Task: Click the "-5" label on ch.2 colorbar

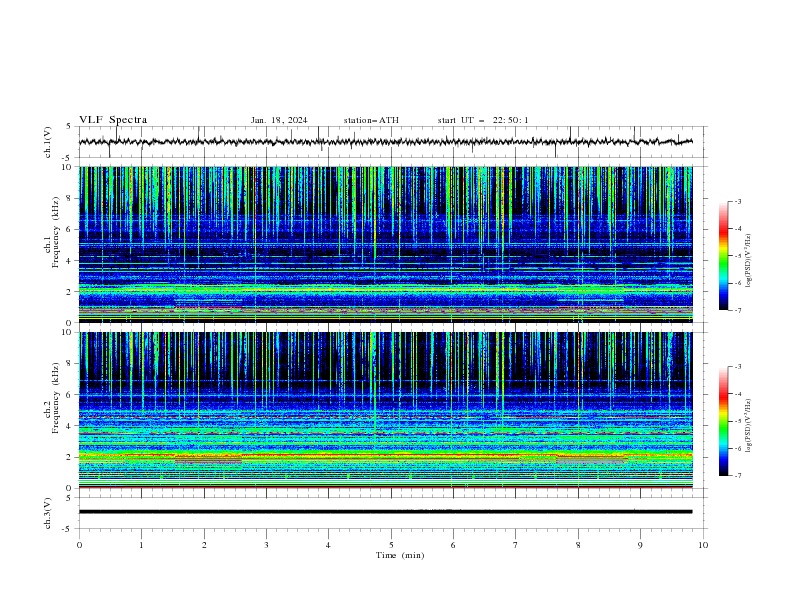Action: point(737,422)
